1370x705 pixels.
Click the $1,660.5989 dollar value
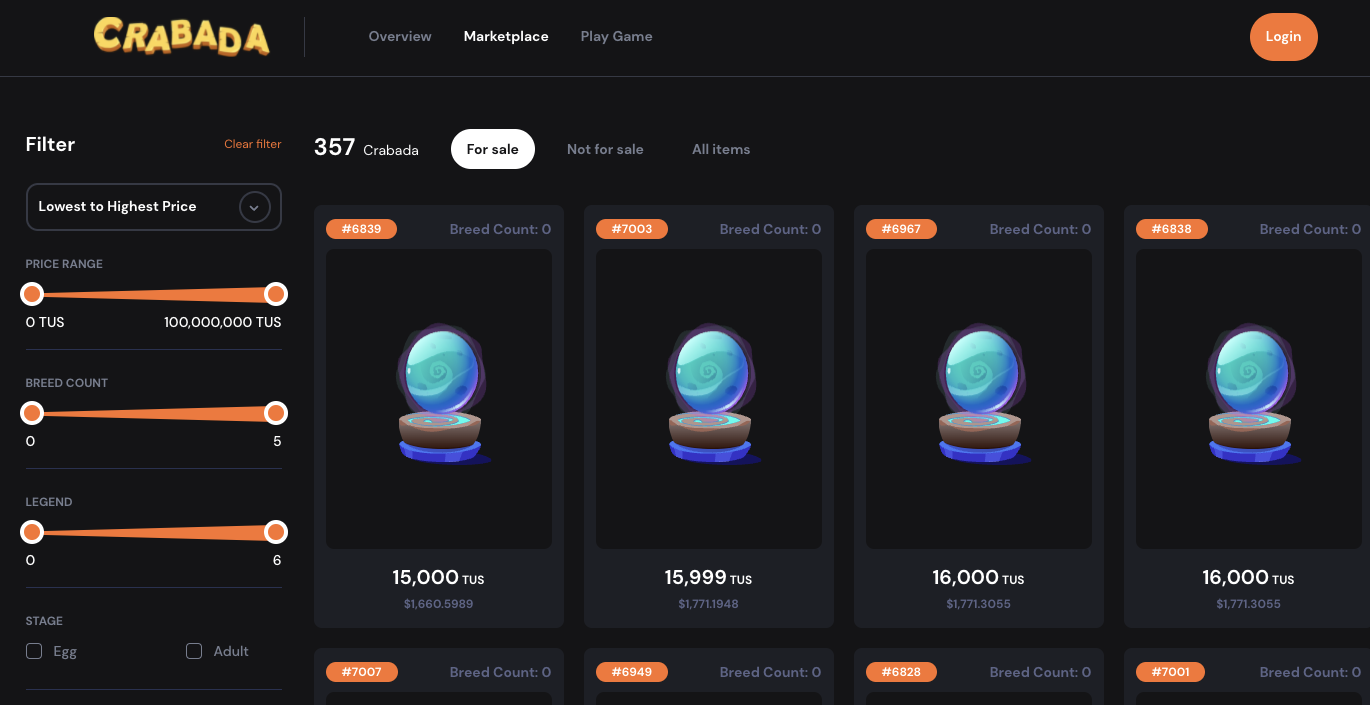(439, 604)
